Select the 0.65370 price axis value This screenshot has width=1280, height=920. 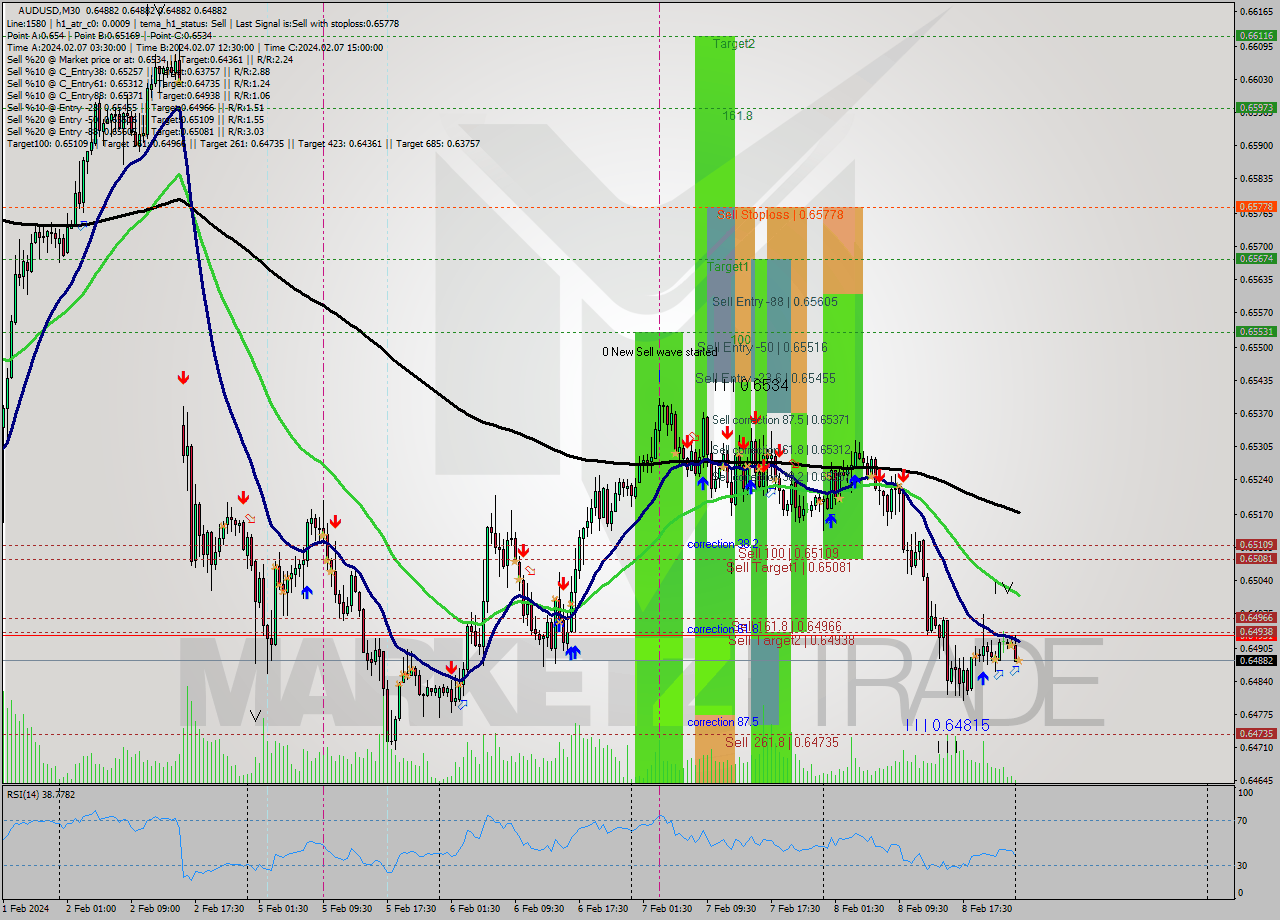pos(1256,413)
